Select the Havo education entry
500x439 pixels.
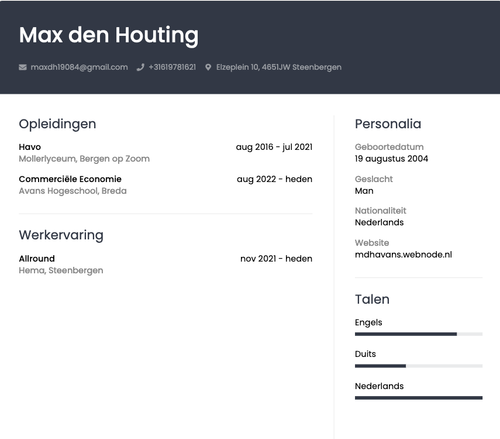click(x=166, y=153)
